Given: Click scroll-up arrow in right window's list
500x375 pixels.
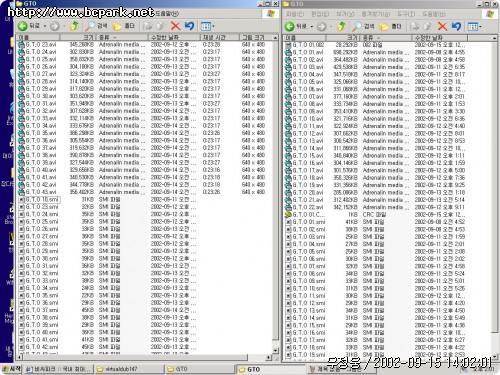Looking at the screenshot, I should pyautogui.click(x=495, y=38).
